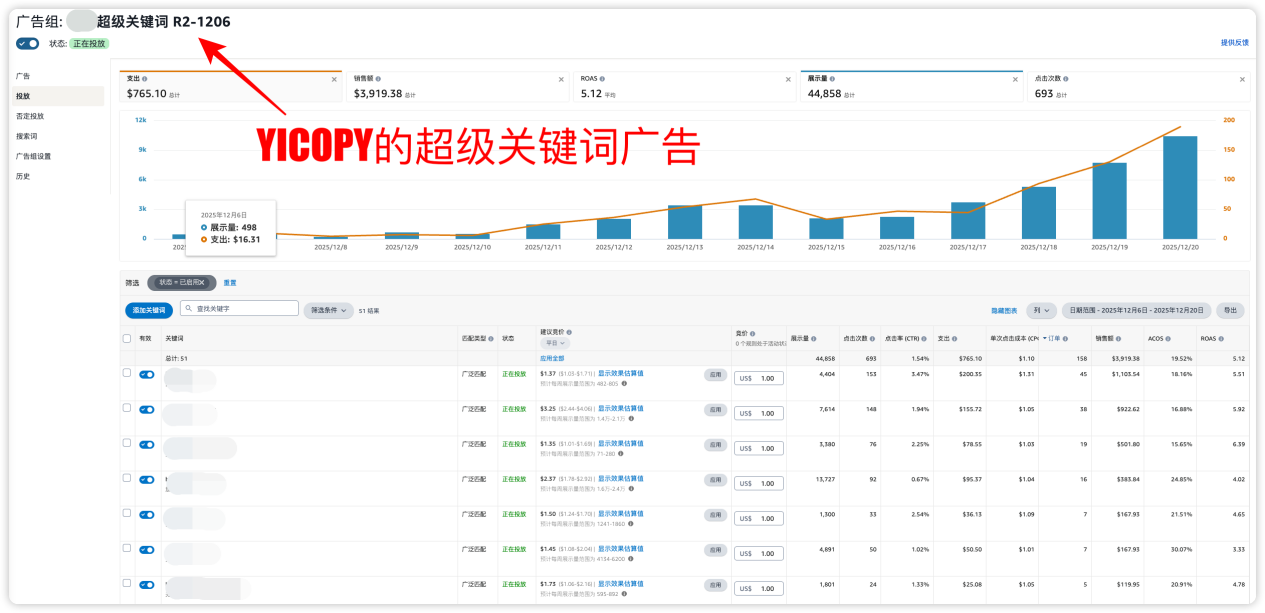The image size is (1265, 613).
Task: Tick checkbox of row with $1.37 suggested bid
Action: pos(126,373)
